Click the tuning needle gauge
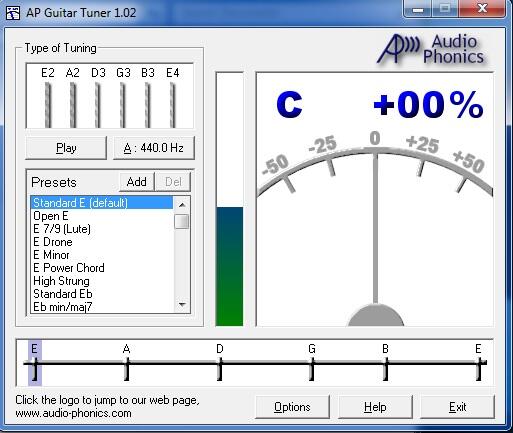Screen dimensions: 513x433 coord(375,199)
